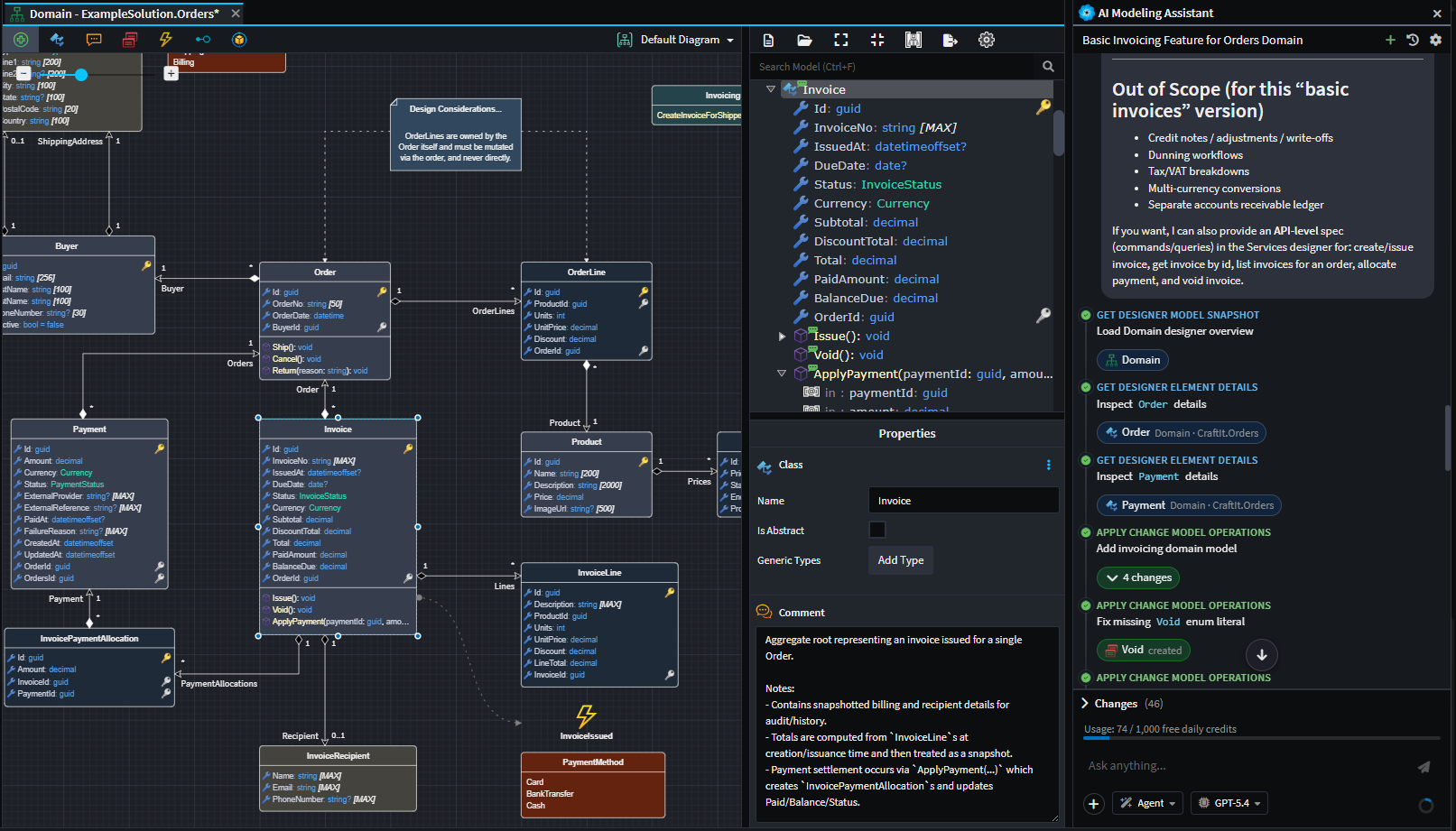Select the Product class header on diagram

coord(587,442)
